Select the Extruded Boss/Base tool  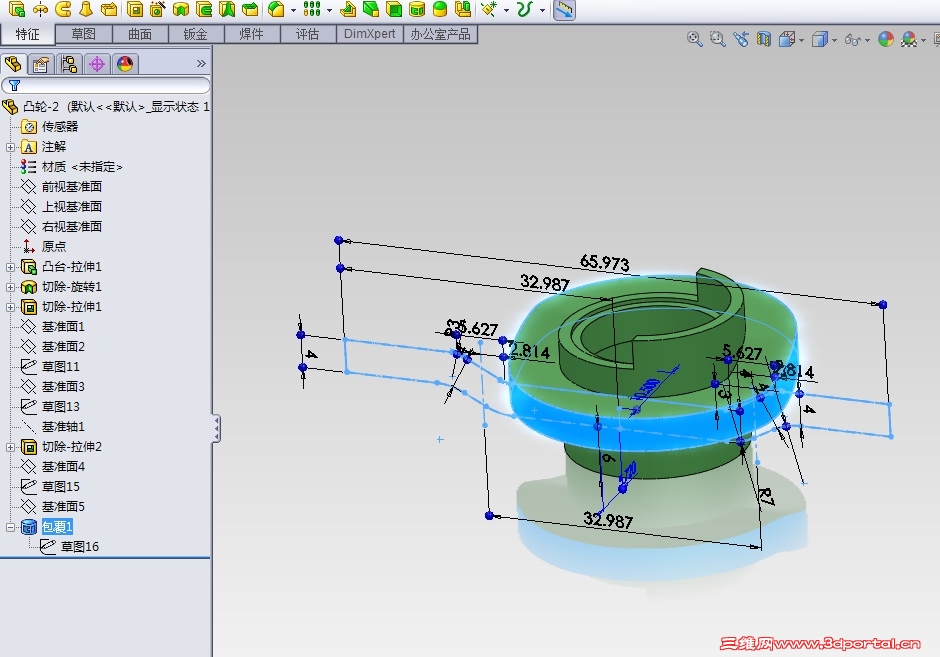(17, 8)
